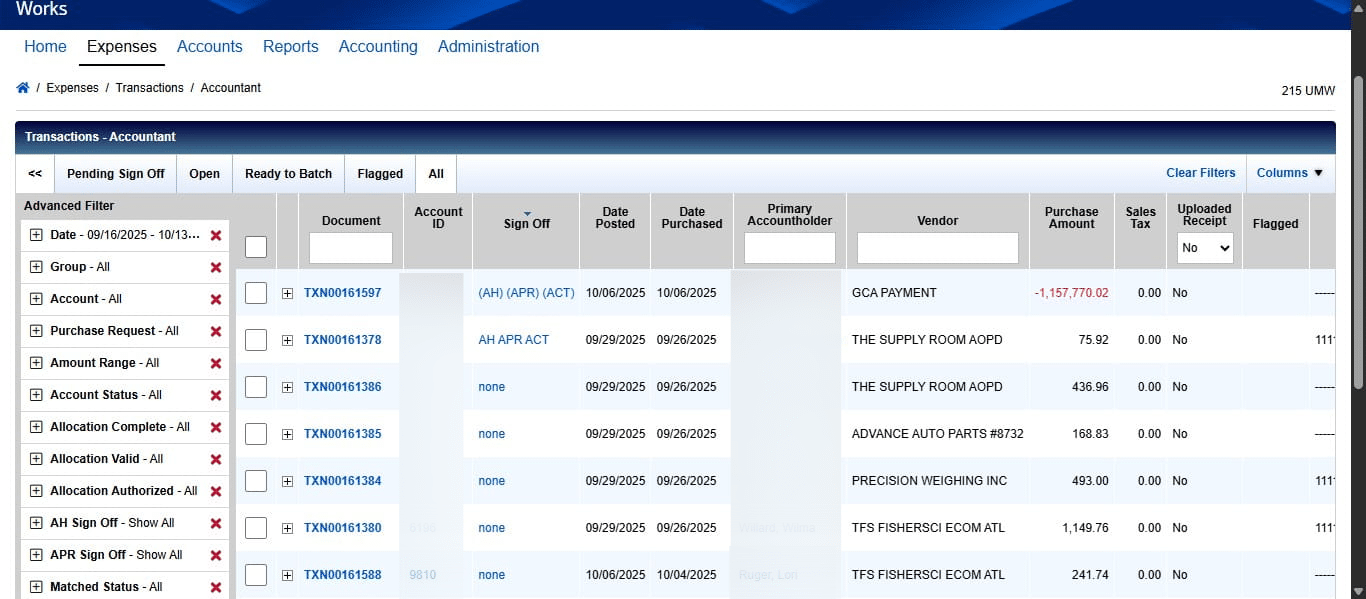Open transaction TXN00161597 link

(x=342, y=293)
